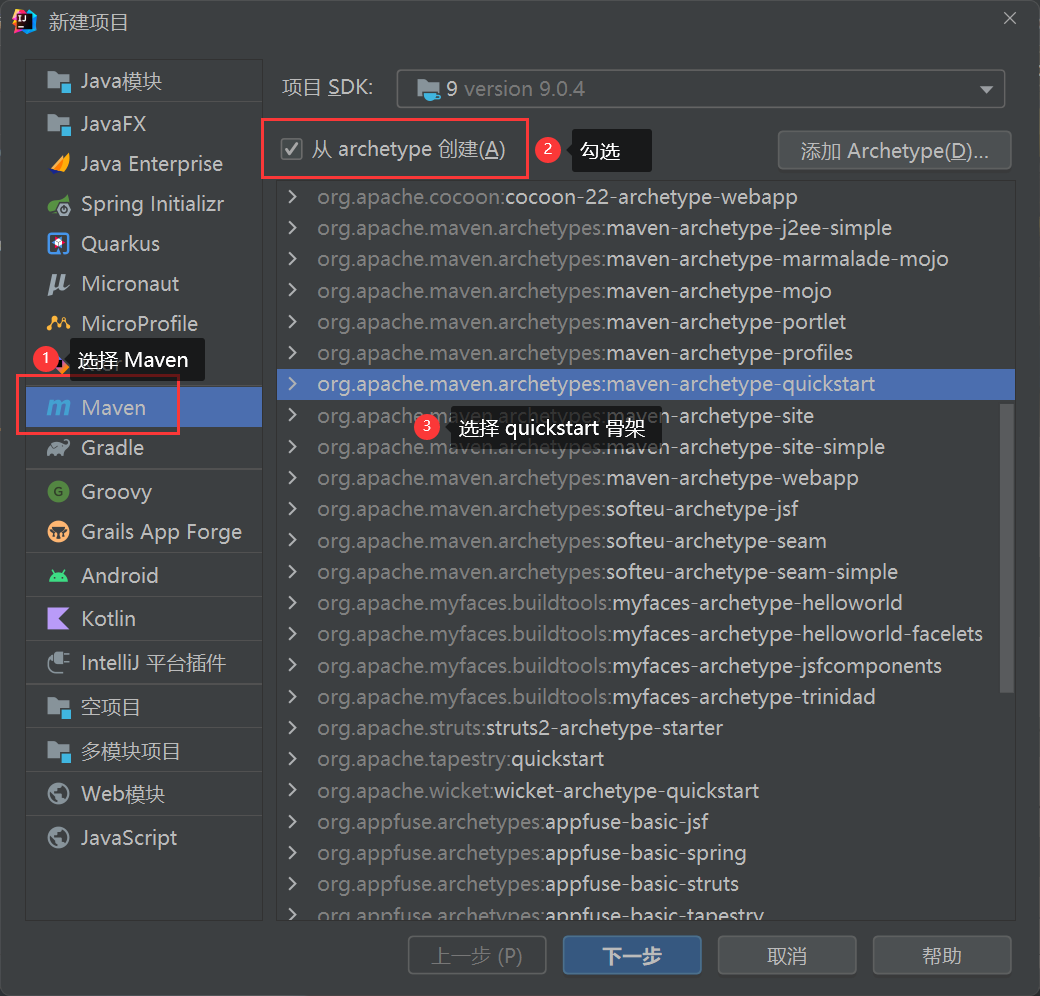Click the Spring Initializr leaf icon
Screen dimensions: 1040x996
(x=59, y=205)
